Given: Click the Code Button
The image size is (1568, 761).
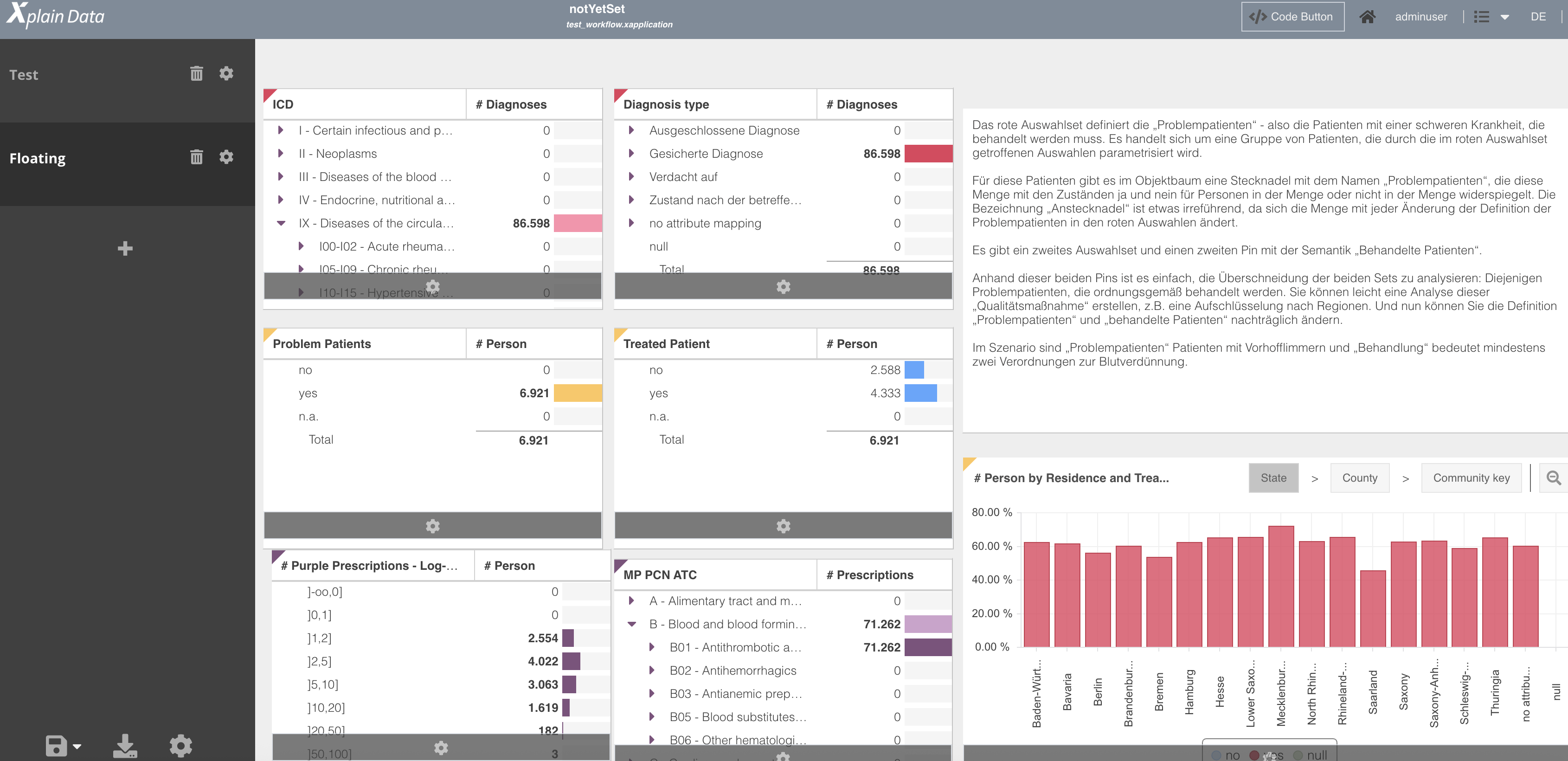Looking at the screenshot, I should [1293, 17].
